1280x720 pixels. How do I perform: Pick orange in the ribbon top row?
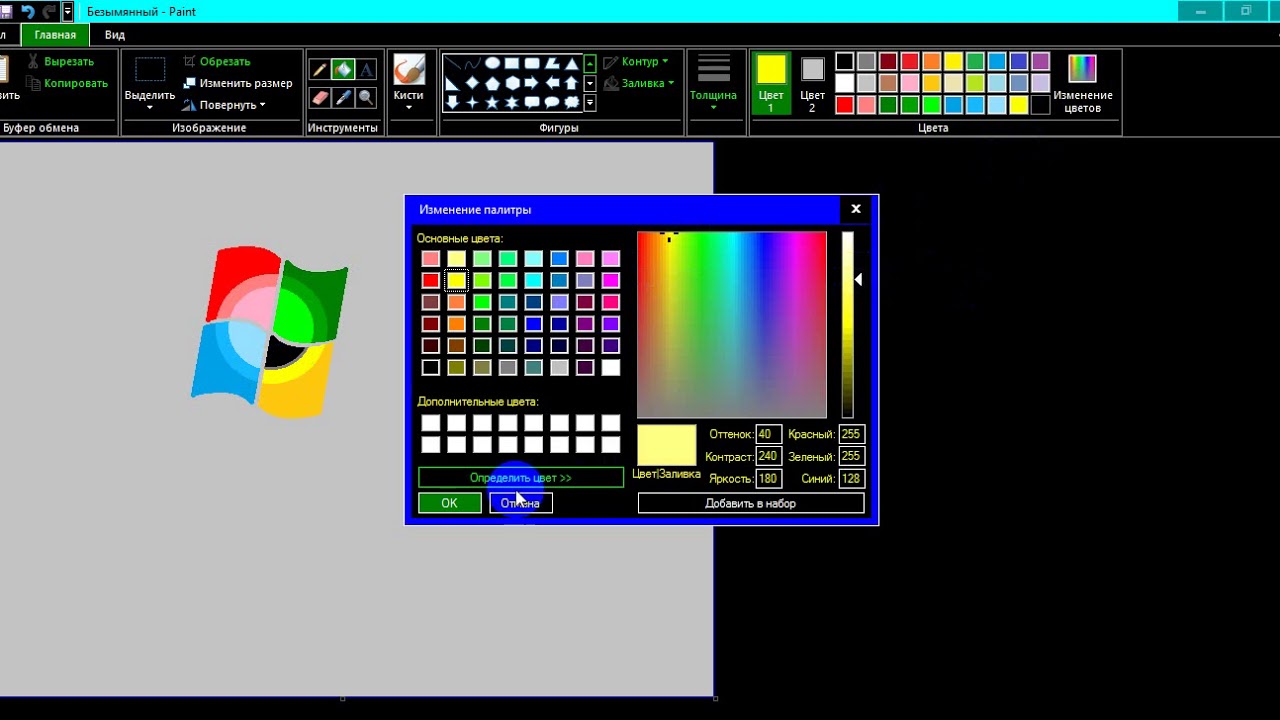click(932, 62)
